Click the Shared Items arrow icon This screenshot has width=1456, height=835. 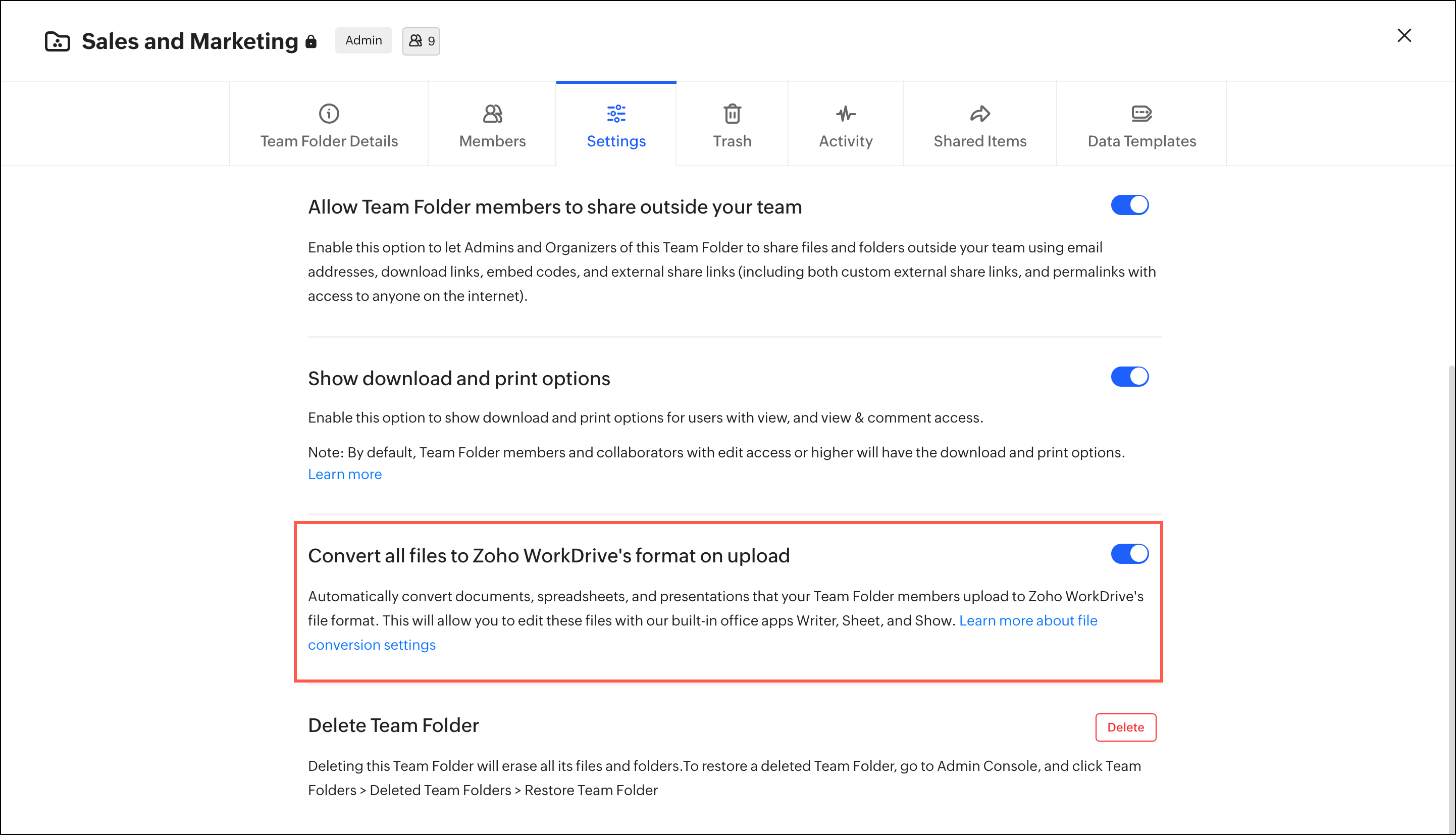[x=979, y=114]
